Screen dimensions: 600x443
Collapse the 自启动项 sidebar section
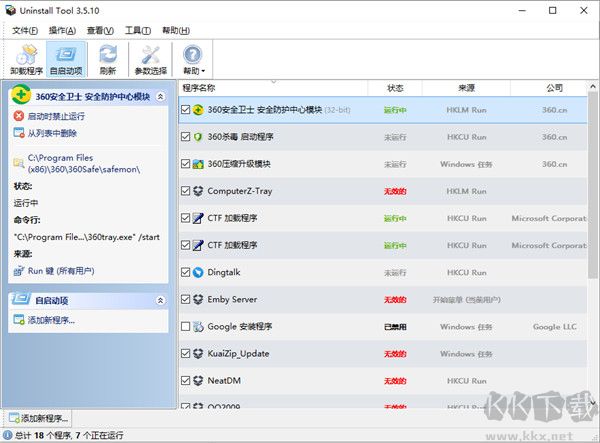(x=160, y=300)
